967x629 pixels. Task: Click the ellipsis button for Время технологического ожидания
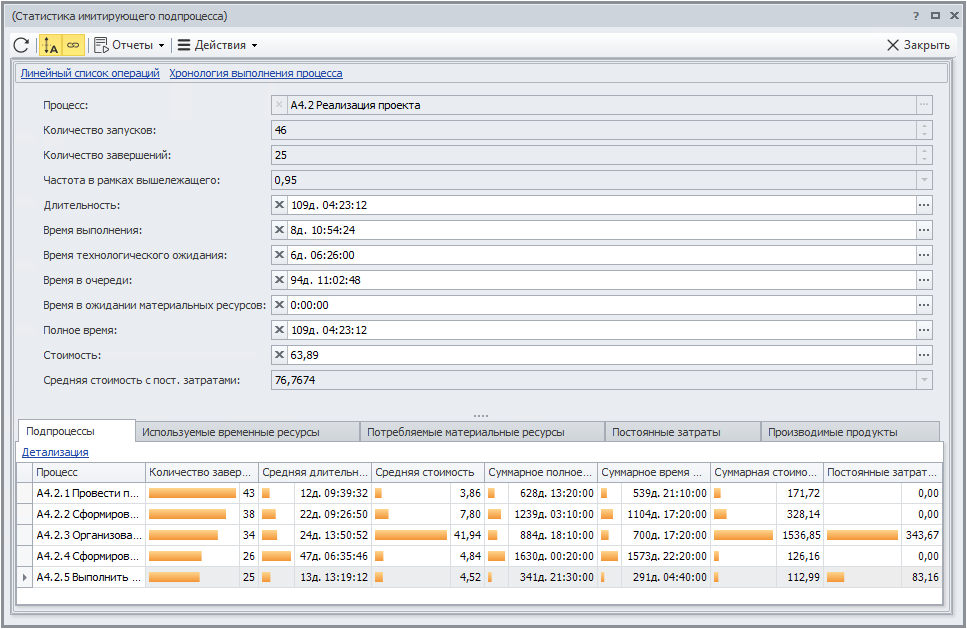point(924,255)
